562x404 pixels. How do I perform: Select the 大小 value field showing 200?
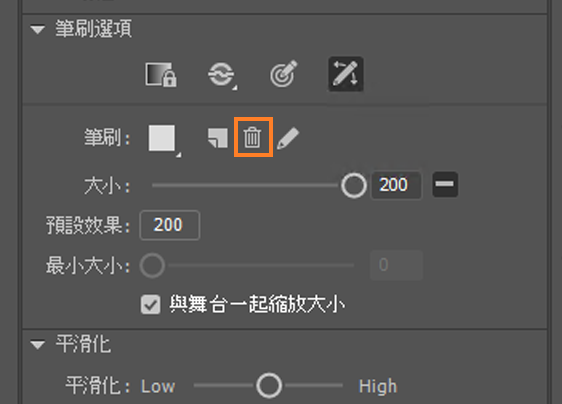coord(396,185)
